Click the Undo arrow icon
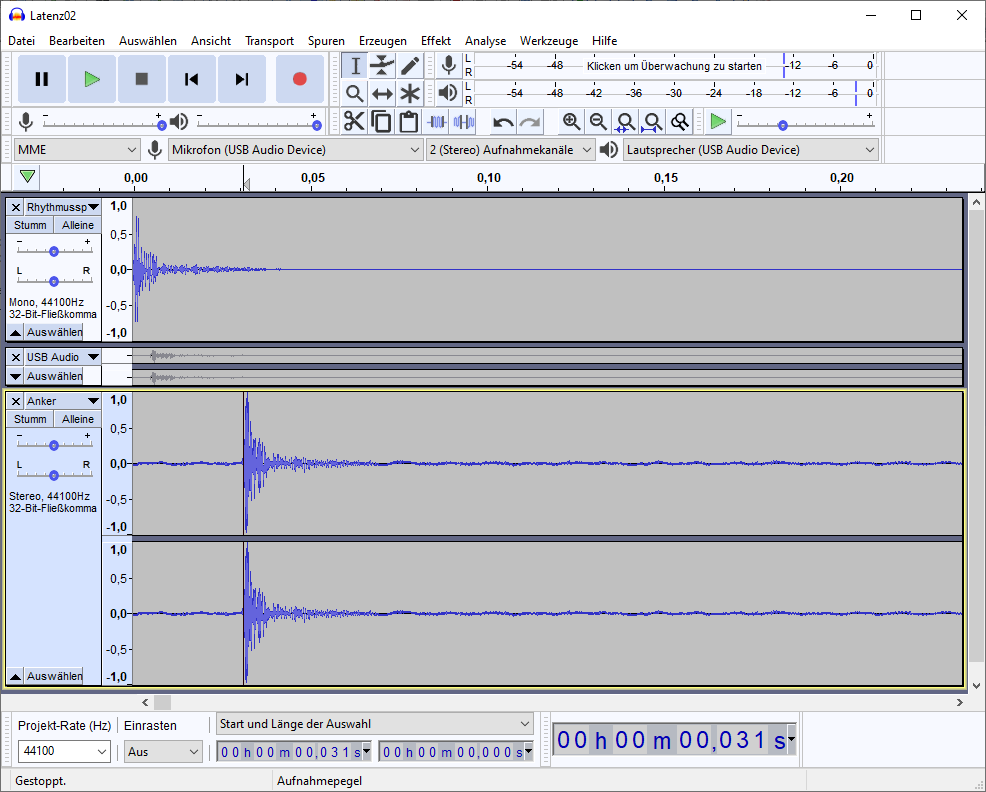 [503, 122]
